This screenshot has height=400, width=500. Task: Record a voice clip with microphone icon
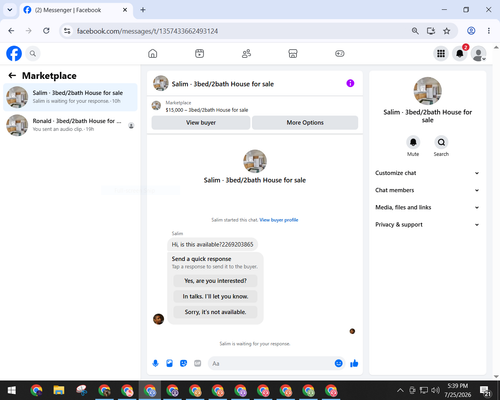pyautogui.click(x=155, y=363)
